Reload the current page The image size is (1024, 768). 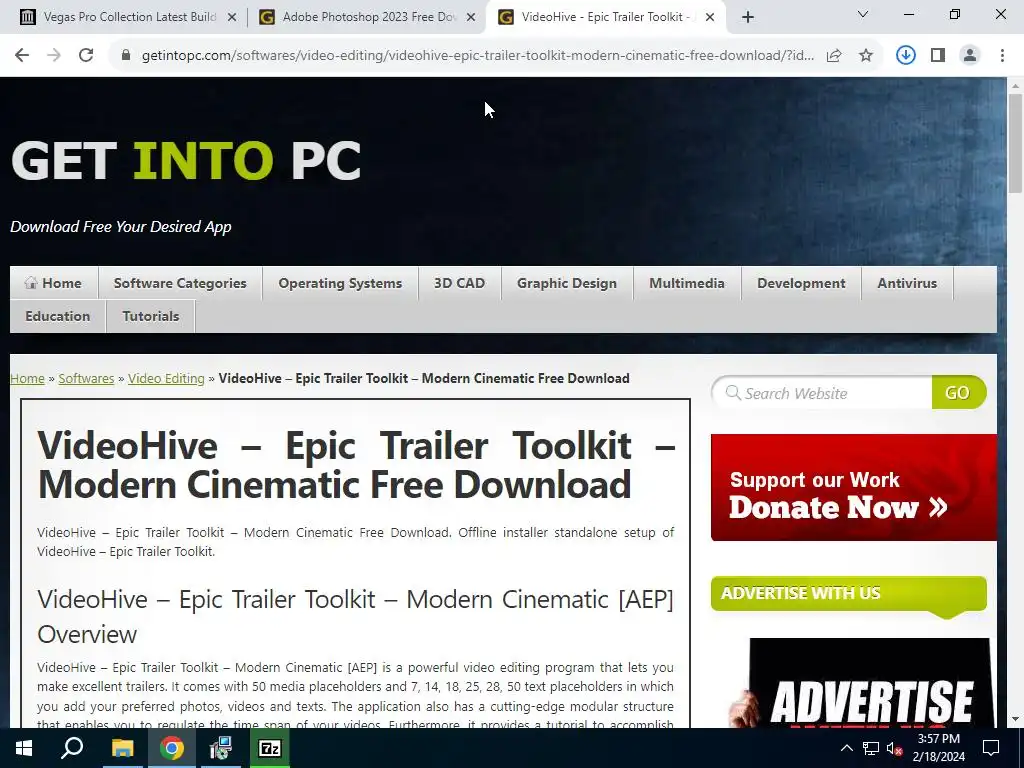[86, 56]
